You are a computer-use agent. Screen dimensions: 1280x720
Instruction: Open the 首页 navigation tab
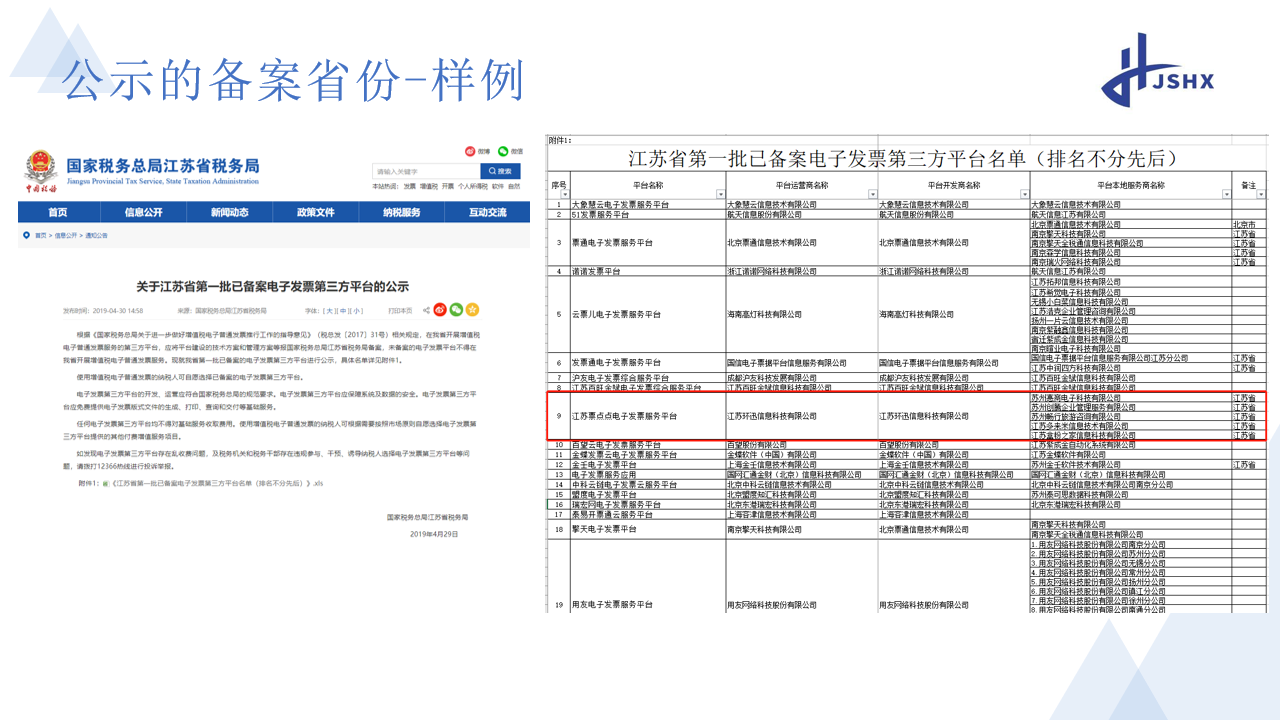[x=58, y=212]
